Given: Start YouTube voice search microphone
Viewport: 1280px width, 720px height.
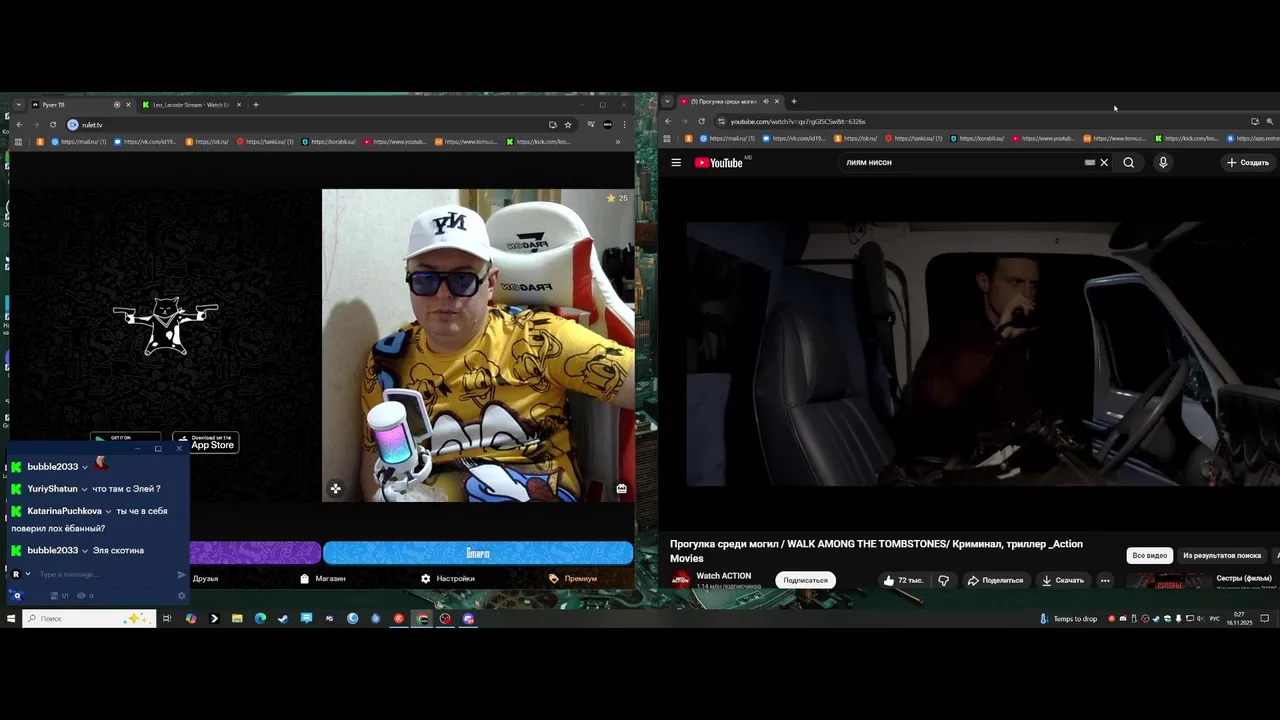Looking at the screenshot, I should [x=1162, y=162].
